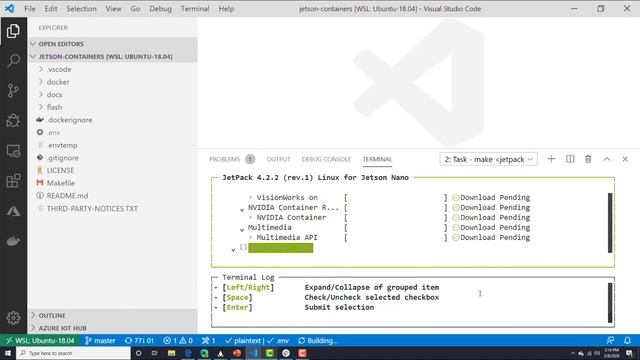The width and height of the screenshot is (640, 360).
Task: Open the View menu
Action: (x=113, y=9)
